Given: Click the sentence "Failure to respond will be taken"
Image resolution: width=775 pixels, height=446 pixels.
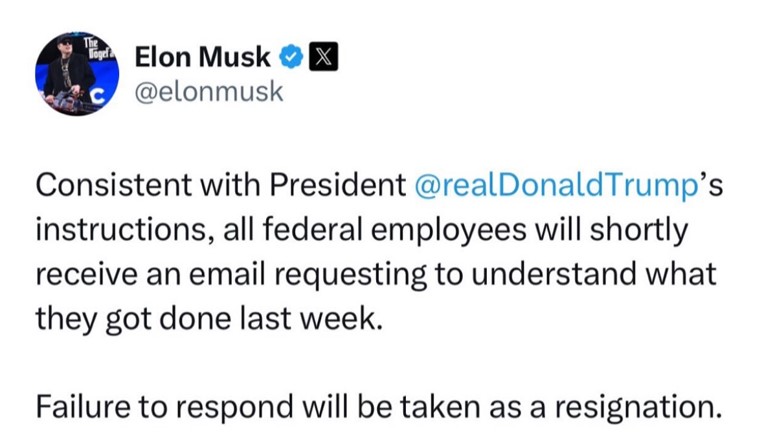Looking at the screenshot, I should 258,407.
